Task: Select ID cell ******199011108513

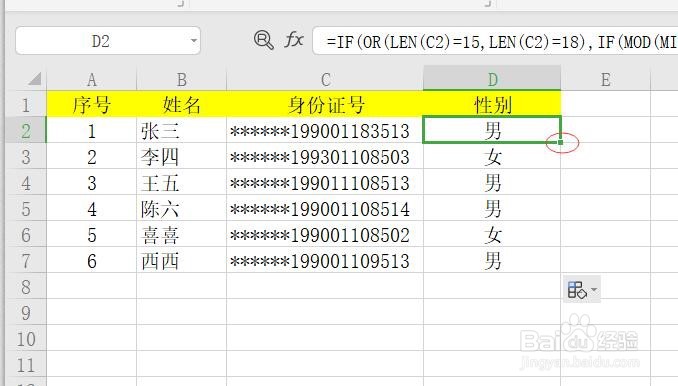Action: tap(325, 182)
